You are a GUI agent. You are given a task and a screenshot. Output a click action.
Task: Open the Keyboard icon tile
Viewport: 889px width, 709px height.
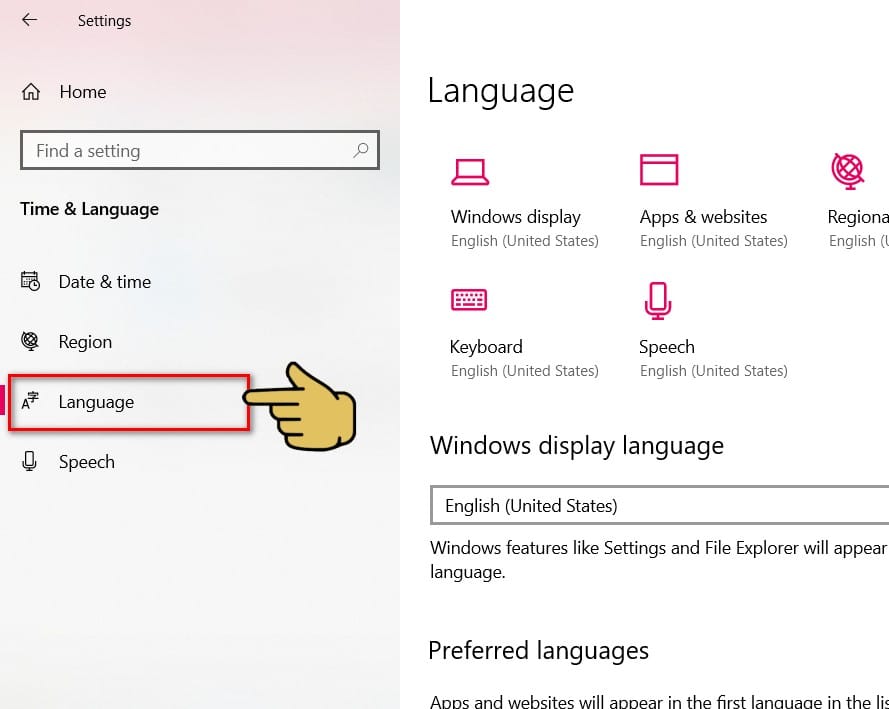click(x=469, y=300)
